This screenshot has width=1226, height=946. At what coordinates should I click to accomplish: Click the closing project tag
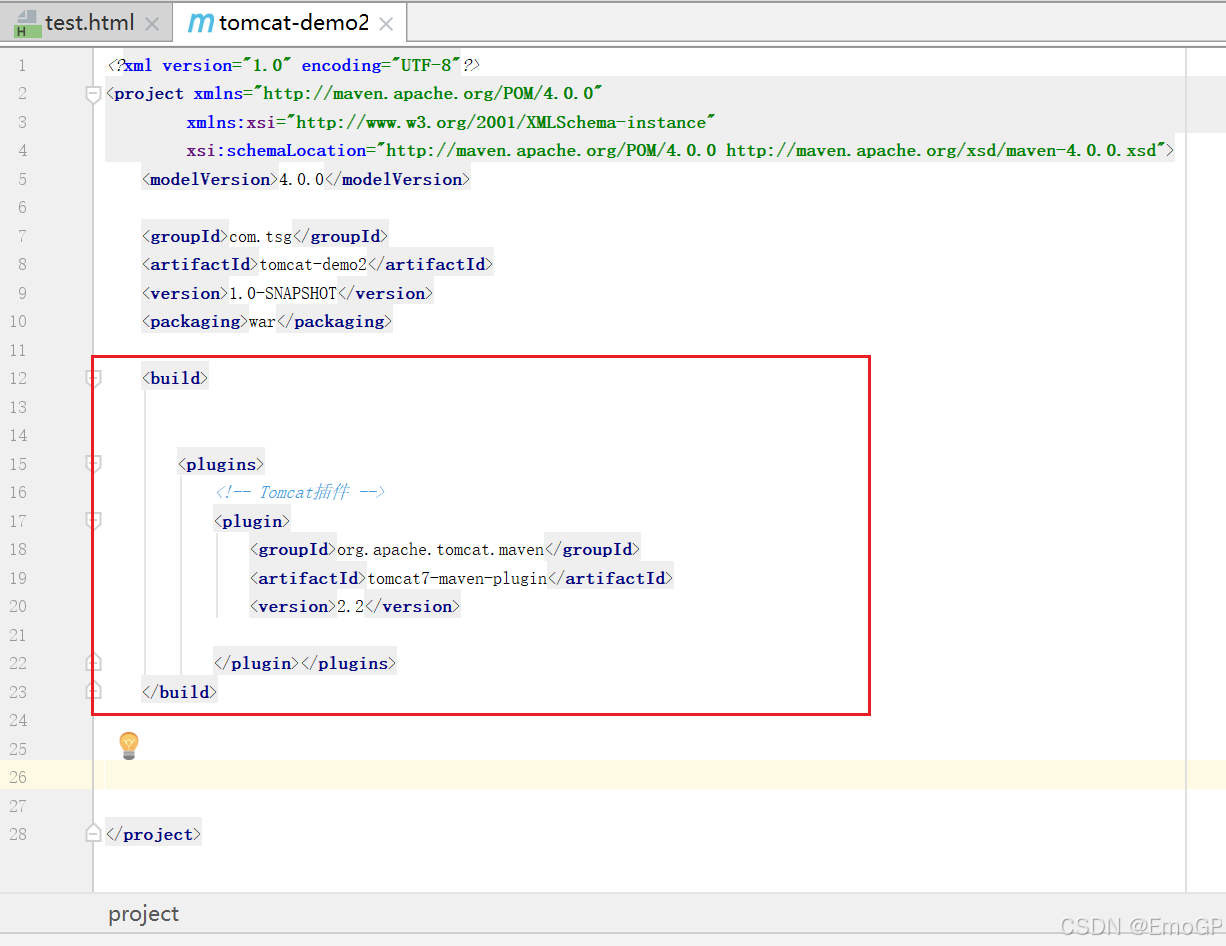[x=153, y=834]
